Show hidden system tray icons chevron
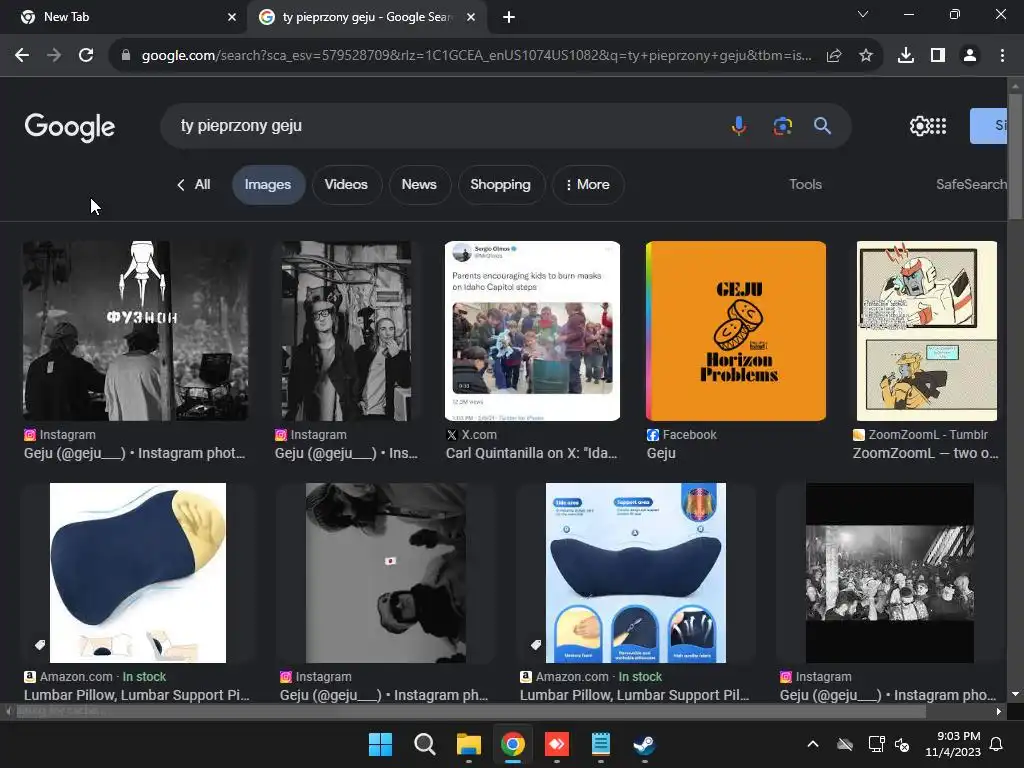 (813, 744)
